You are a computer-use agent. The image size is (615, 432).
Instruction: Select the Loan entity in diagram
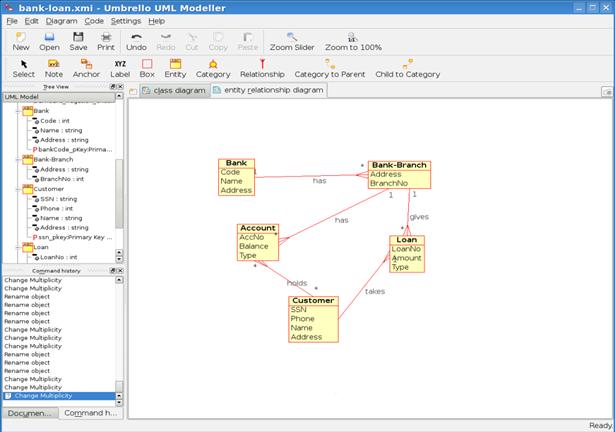pyautogui.click(x=407, y=254)
